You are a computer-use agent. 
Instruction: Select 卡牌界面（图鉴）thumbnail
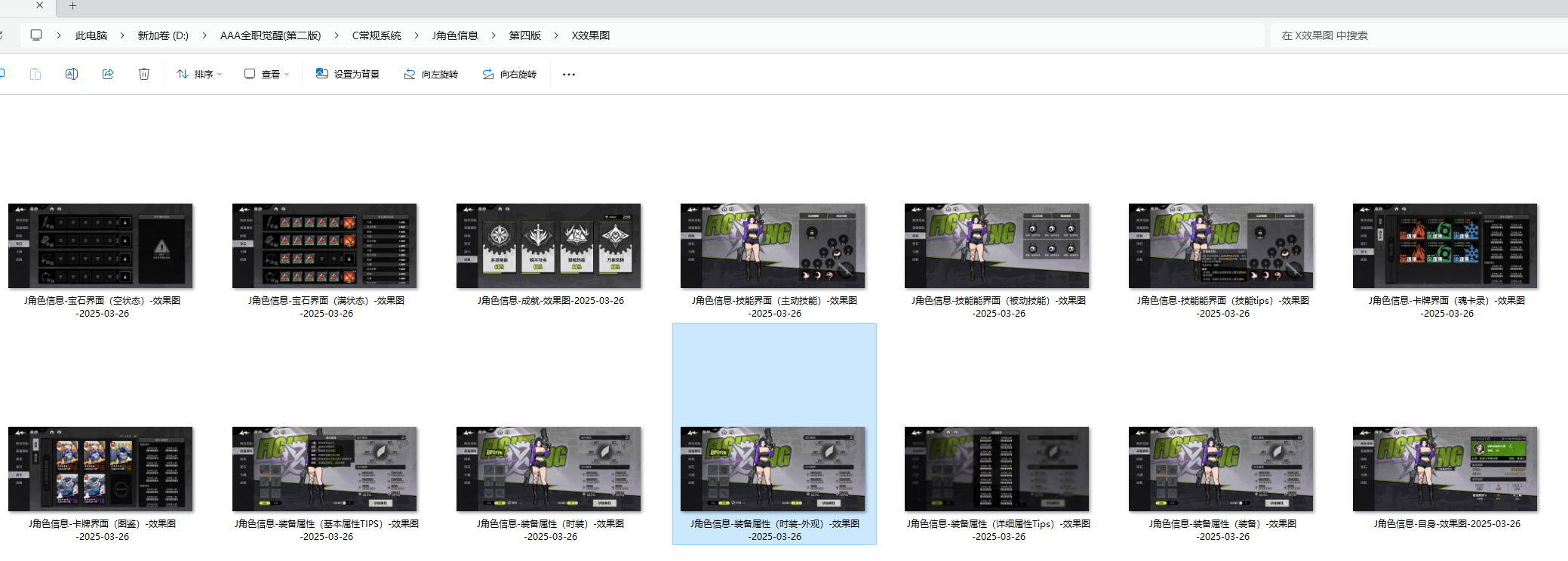point(100,469)
